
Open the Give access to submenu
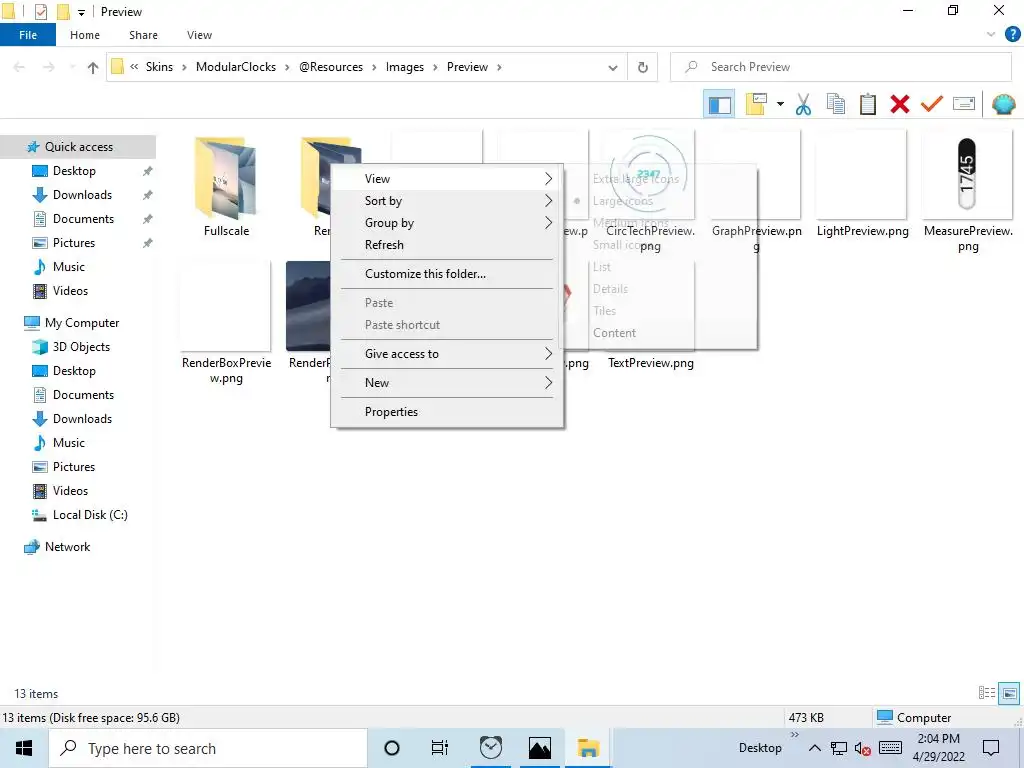click(447, 354)
